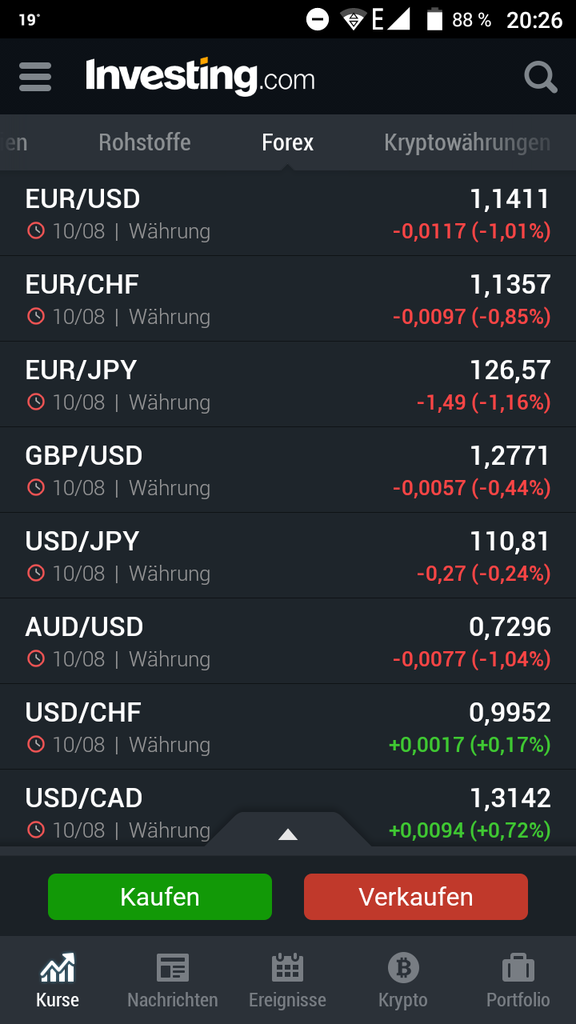Tap the green Kaufen button
The image size is (576, 1024).
[160, 897]
